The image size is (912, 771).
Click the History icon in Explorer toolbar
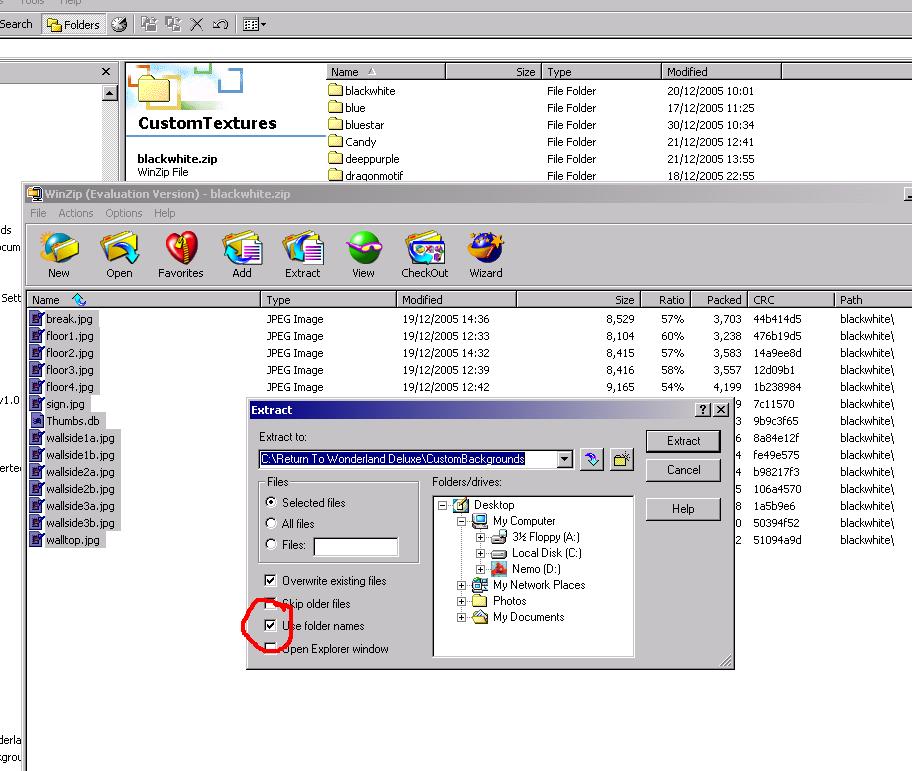coord(119,24)
